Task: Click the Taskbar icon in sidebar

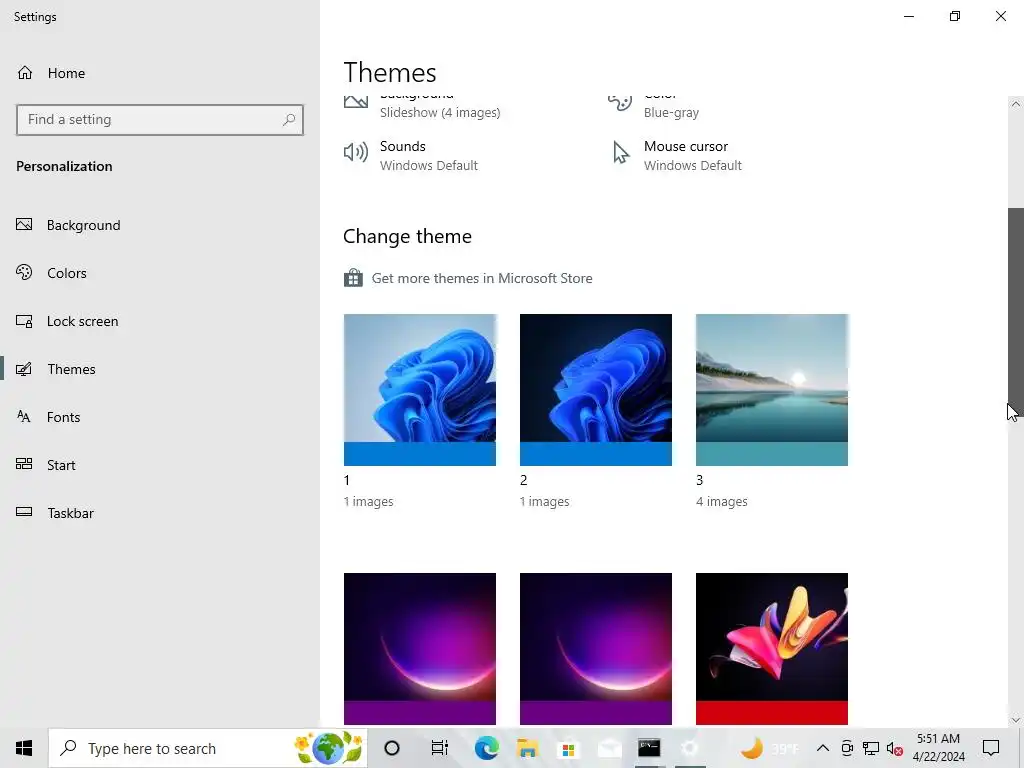Action: coord(24,512)
